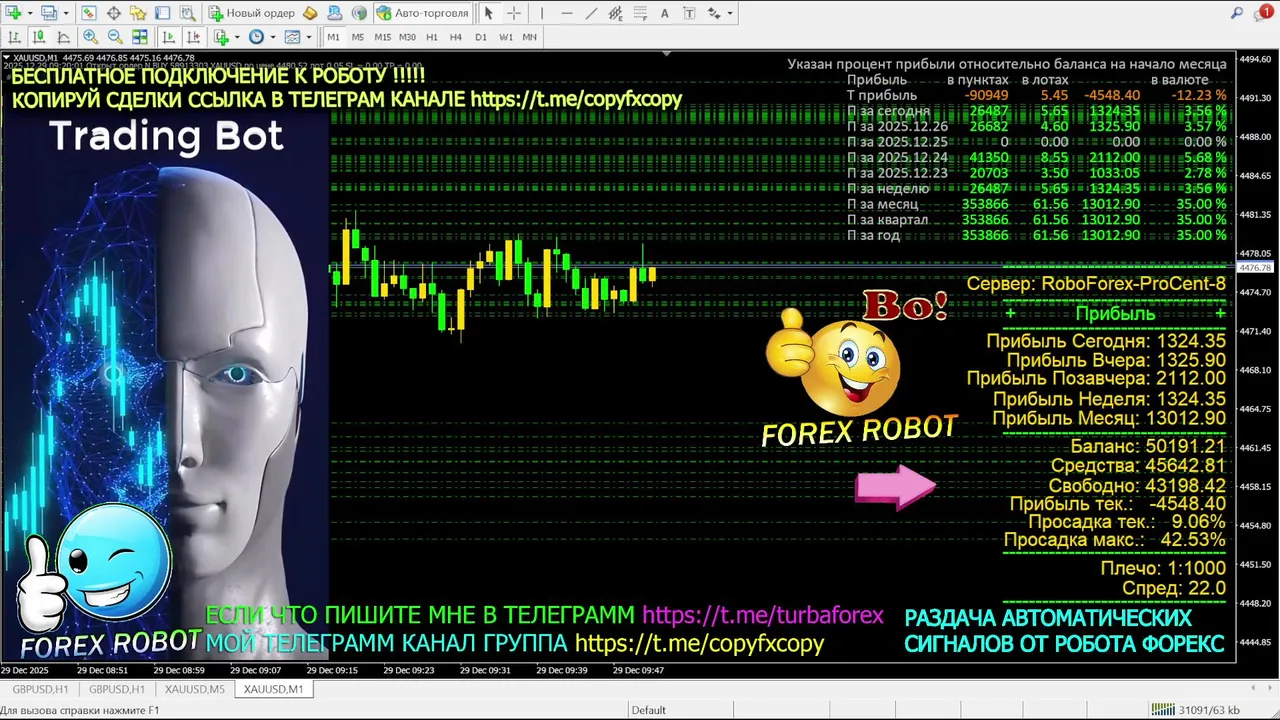The width and height of the screenshot is (1280, 720).
Task: Click the blue monitor-with-person toolbar icon
Action: coord(335,13)
